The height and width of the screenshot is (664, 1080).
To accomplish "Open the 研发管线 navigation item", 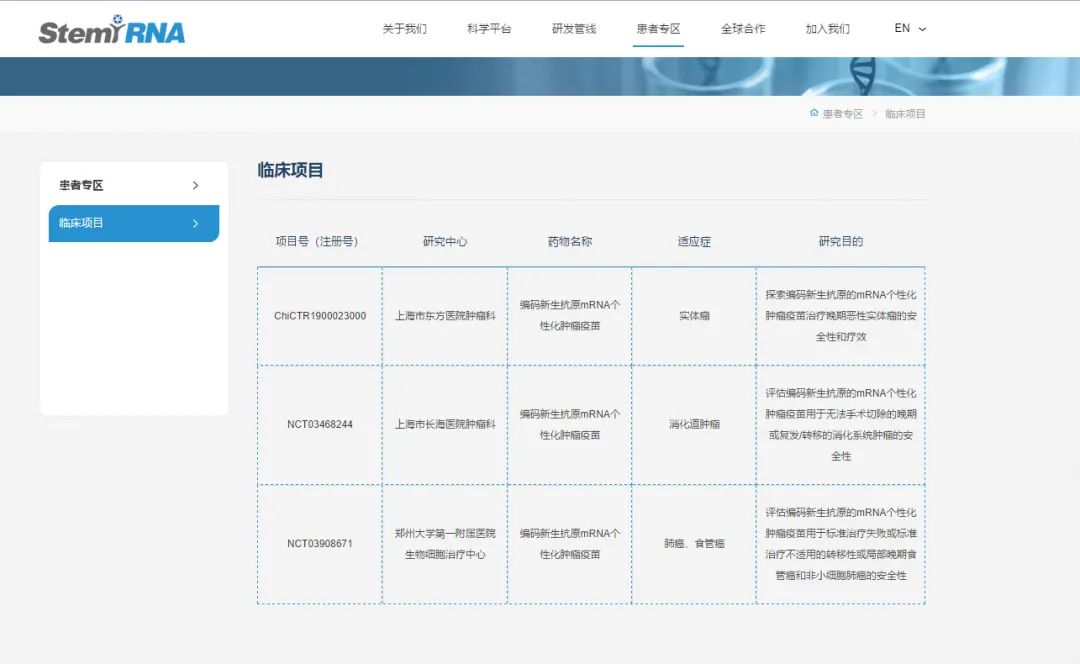I will click(572, 29).
